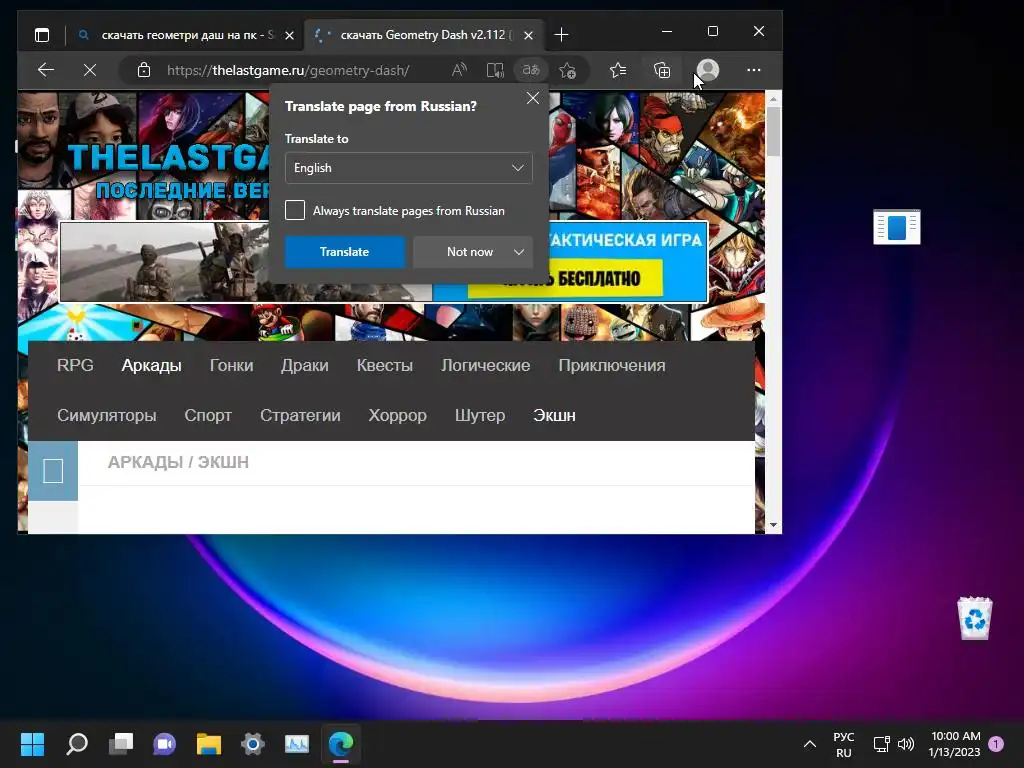This screenshot has width=1024, height=768.
Task: Click the 'АРКАДЫ / ЭКШН' breadcrumb text
Action: [x=178, y=462]
